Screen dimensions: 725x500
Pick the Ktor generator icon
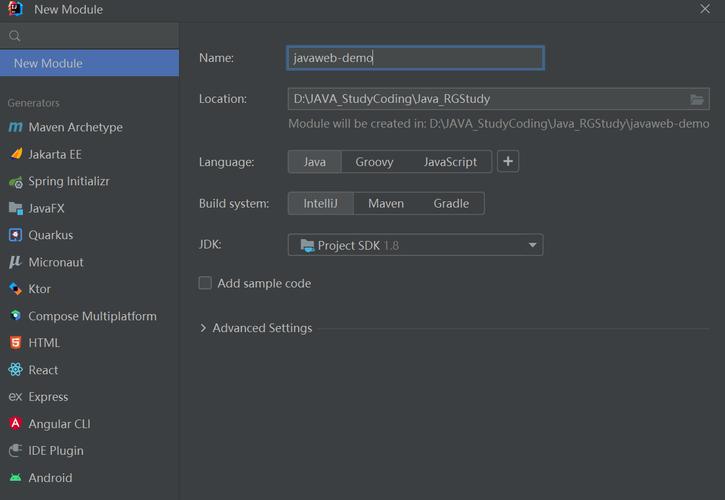point(15,289)
